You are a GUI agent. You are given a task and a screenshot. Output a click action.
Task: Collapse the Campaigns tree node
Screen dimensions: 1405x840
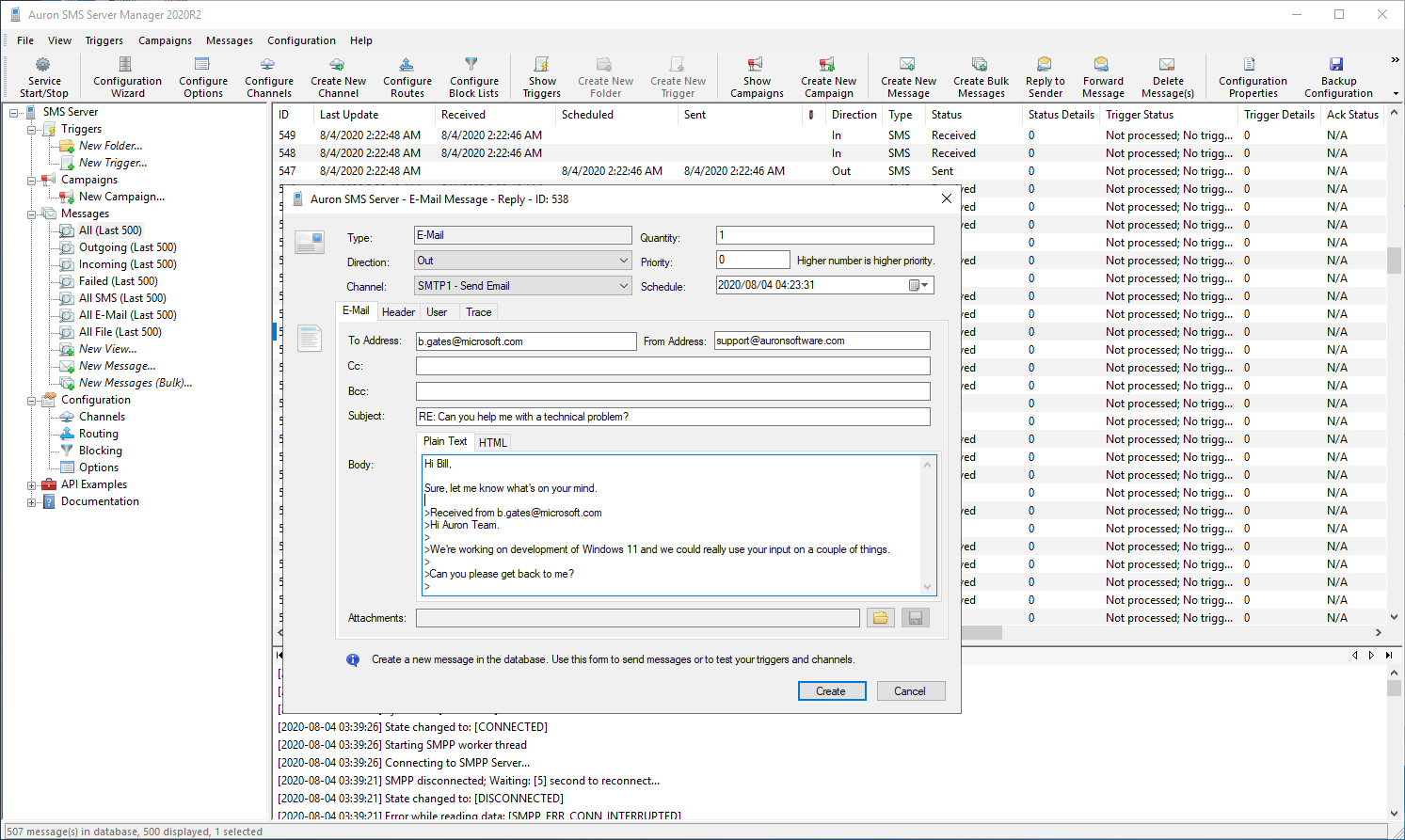pos(32,181)
